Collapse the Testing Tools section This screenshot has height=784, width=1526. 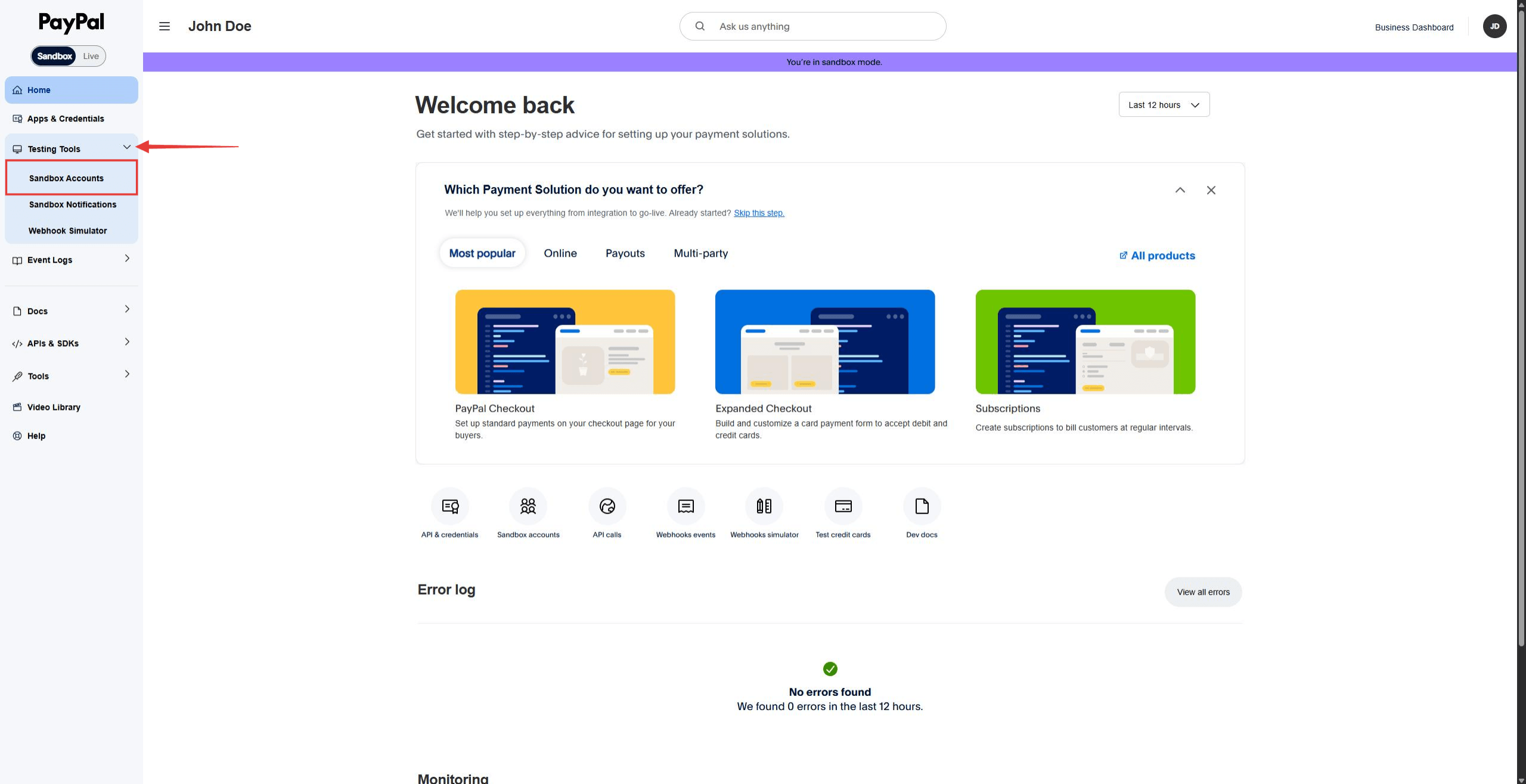point(126,147)
